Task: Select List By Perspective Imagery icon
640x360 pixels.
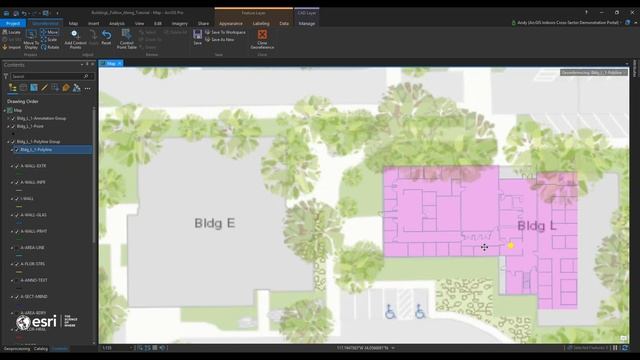Action: point(76,88)
